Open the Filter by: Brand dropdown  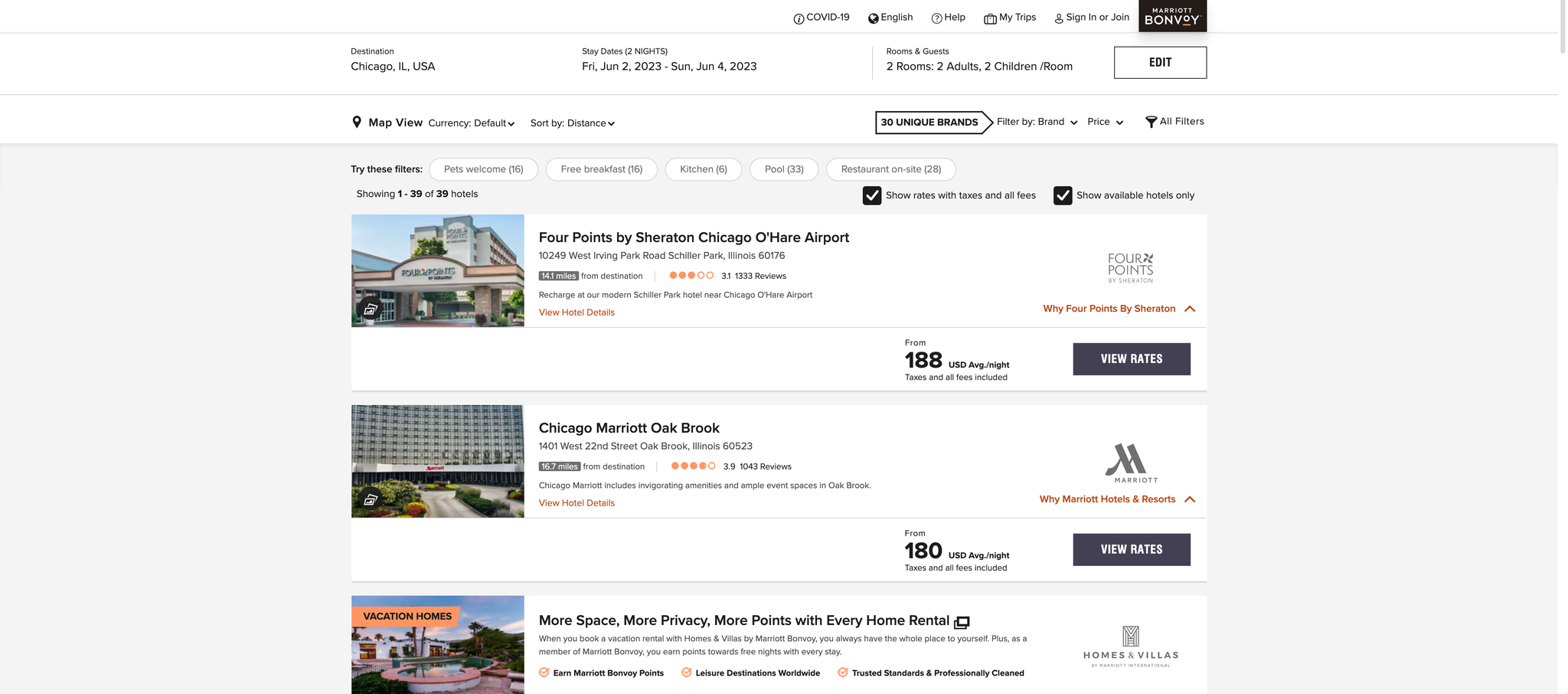[x=1037, y=122]
